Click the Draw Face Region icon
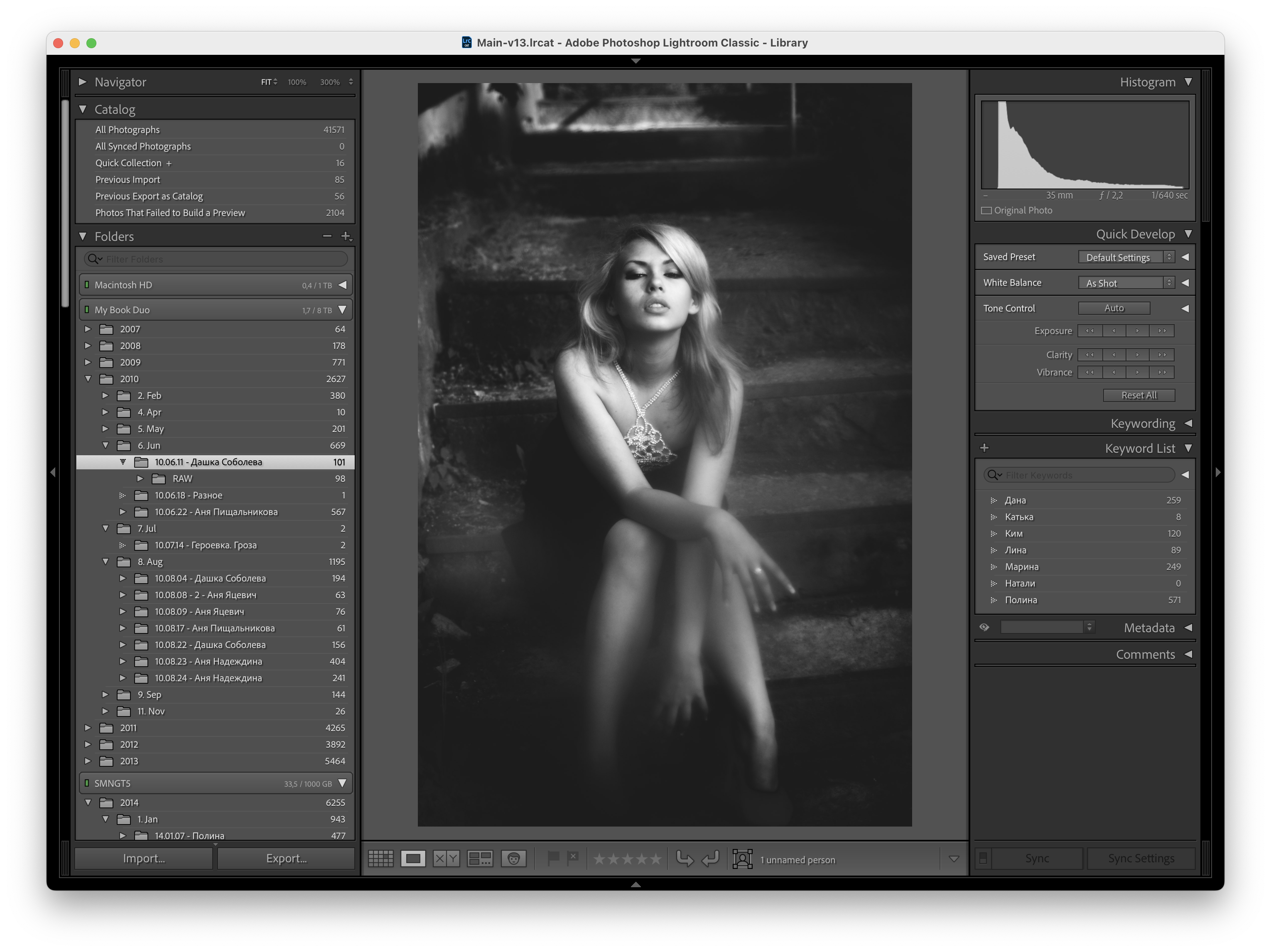 (742, 859)
